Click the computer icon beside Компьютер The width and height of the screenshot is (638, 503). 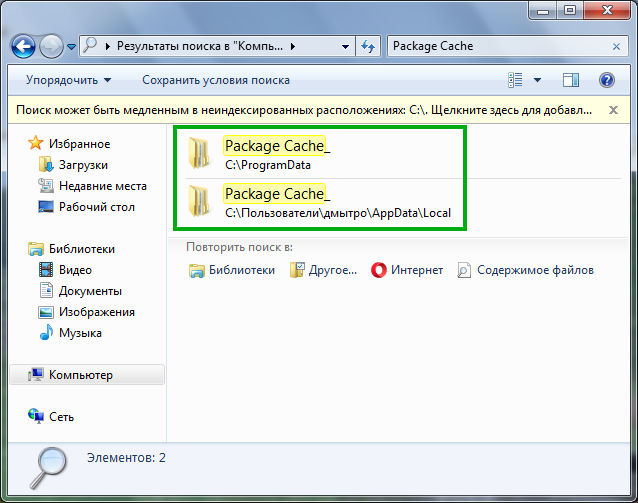tap(36, 374)
